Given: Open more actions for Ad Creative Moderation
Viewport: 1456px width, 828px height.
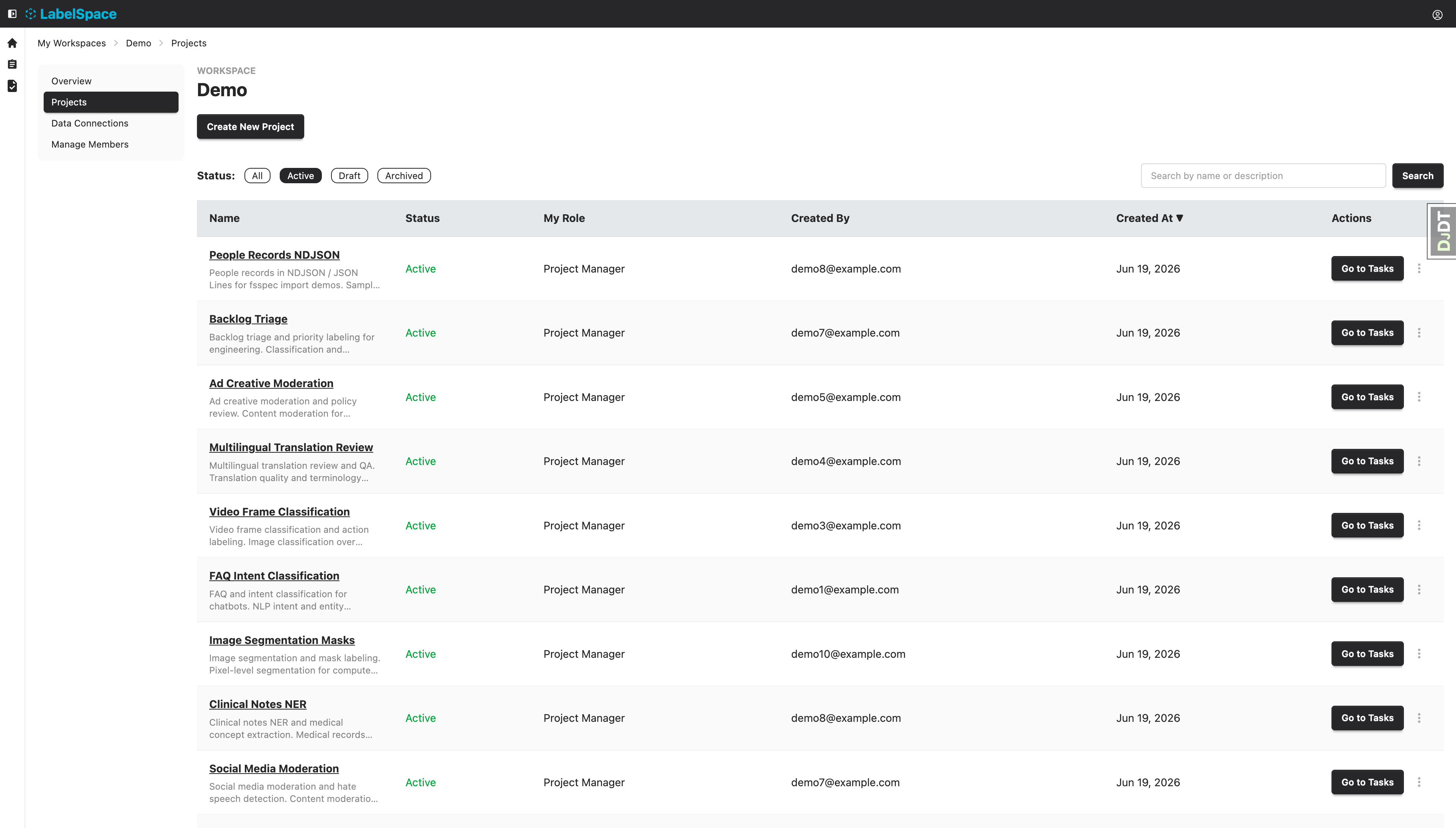Looking at the screenshot, I should (1419, 397).
